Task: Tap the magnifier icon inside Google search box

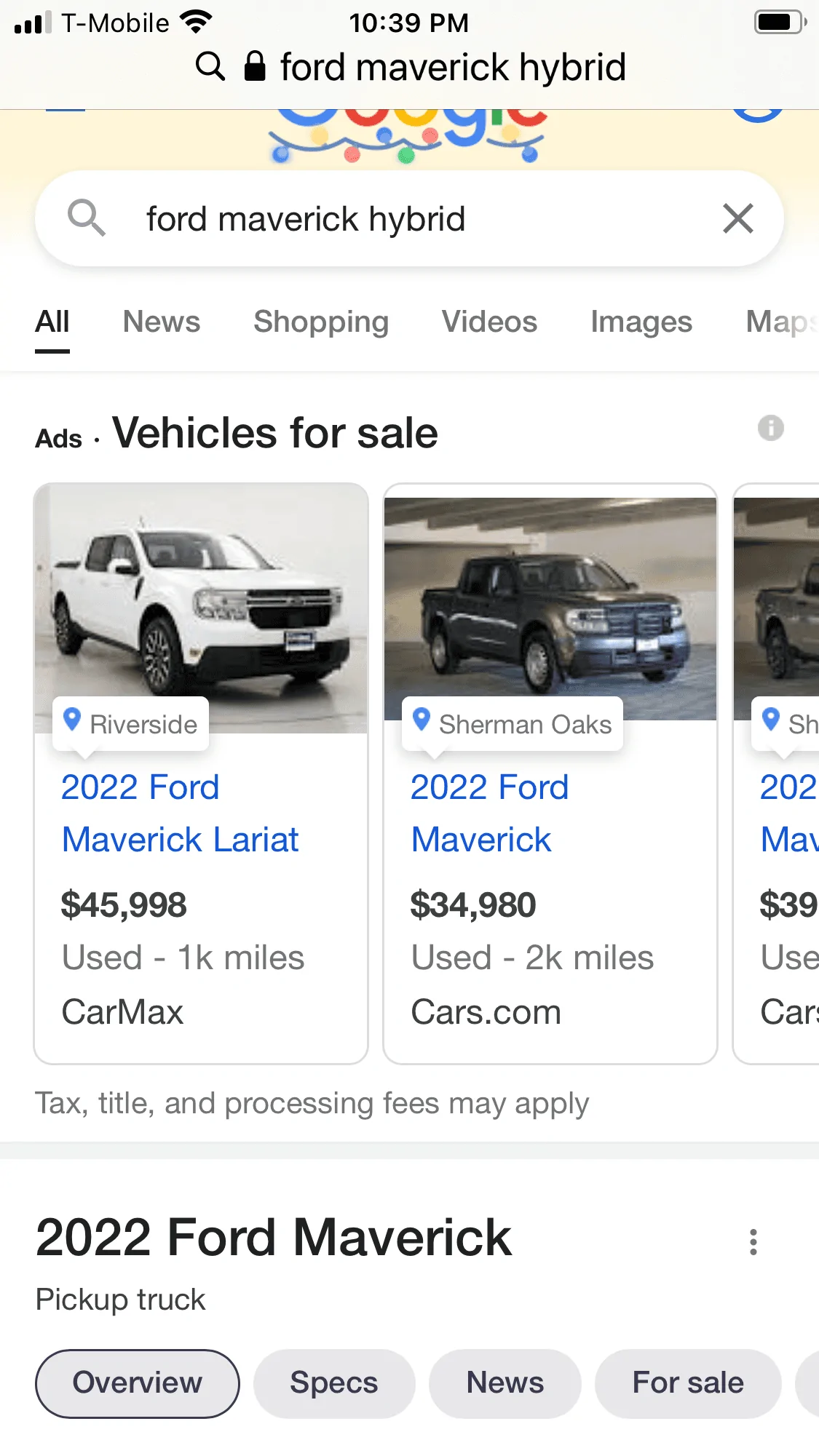Action: coord(87,218)
